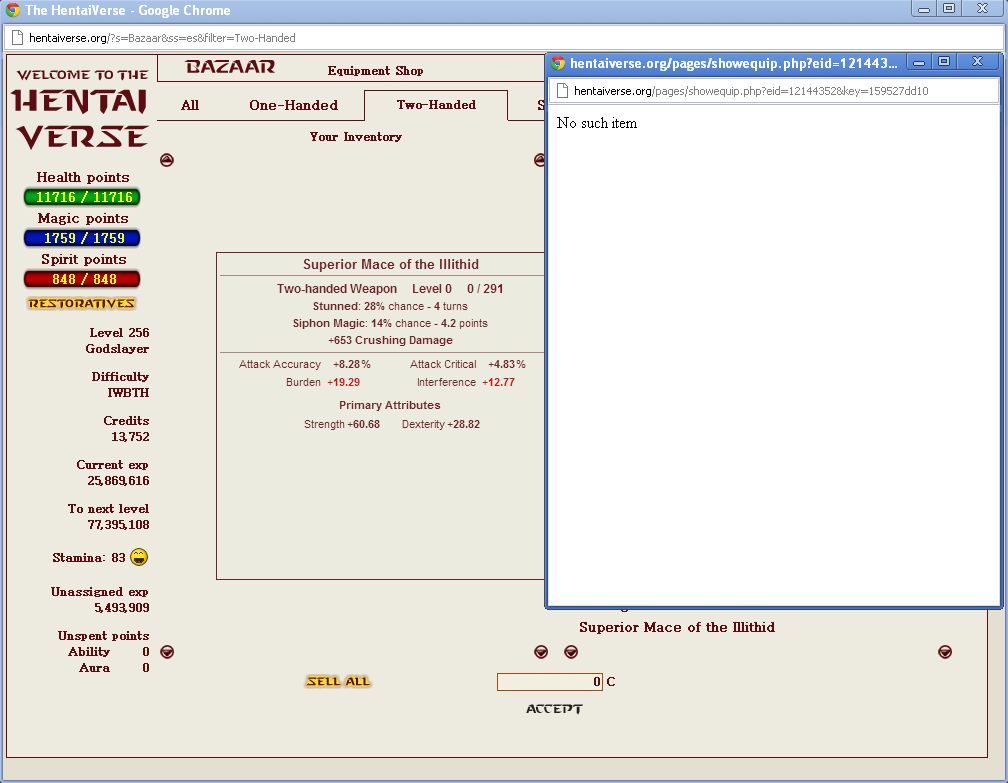Image resolution: width=1008 pixels, height=783 pixels.
Task: Click the Unassigned exp value 5,493,909
Action: (122, 608)
